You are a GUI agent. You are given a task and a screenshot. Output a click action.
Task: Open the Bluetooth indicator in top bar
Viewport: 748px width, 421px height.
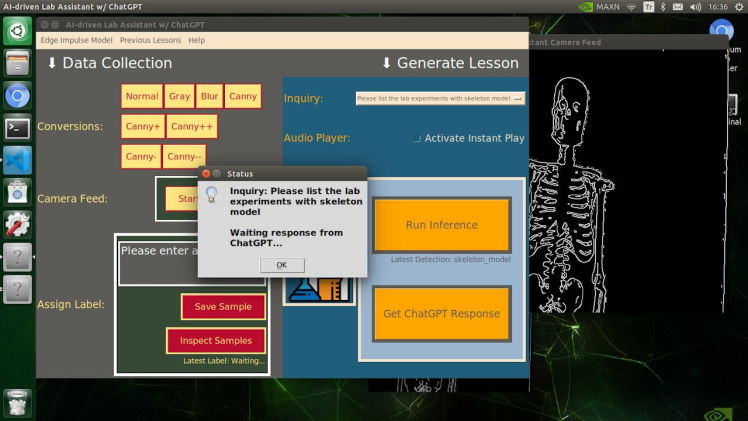663,7
